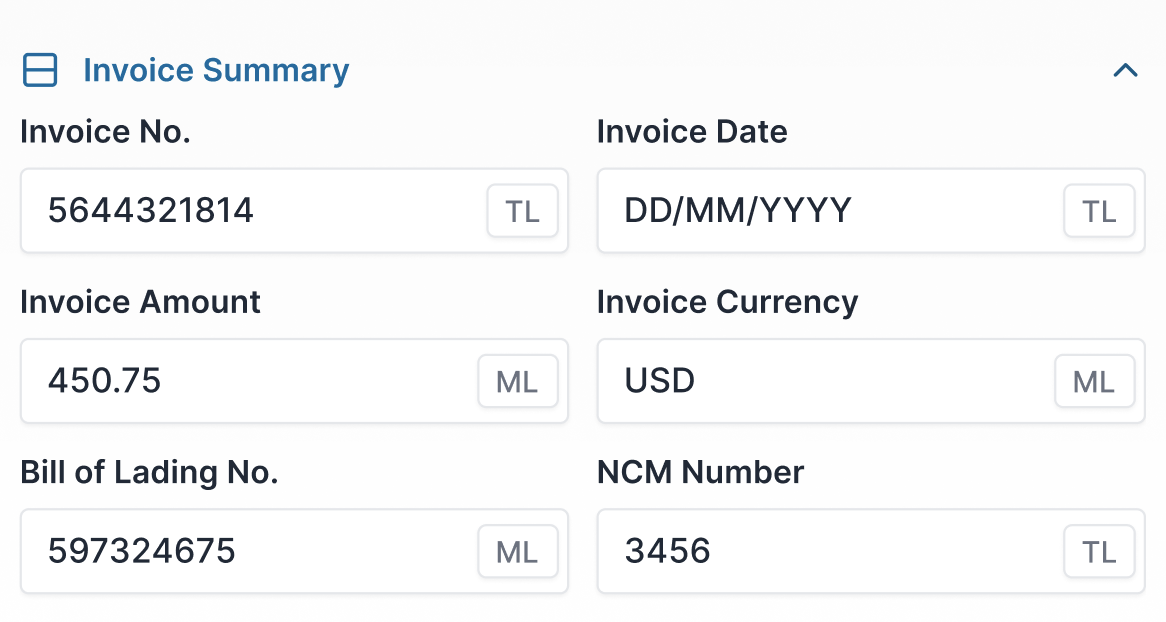This screenshot has height=622, width=1166.
Task: Click the Invoice No. label
Action: (105, 132)
